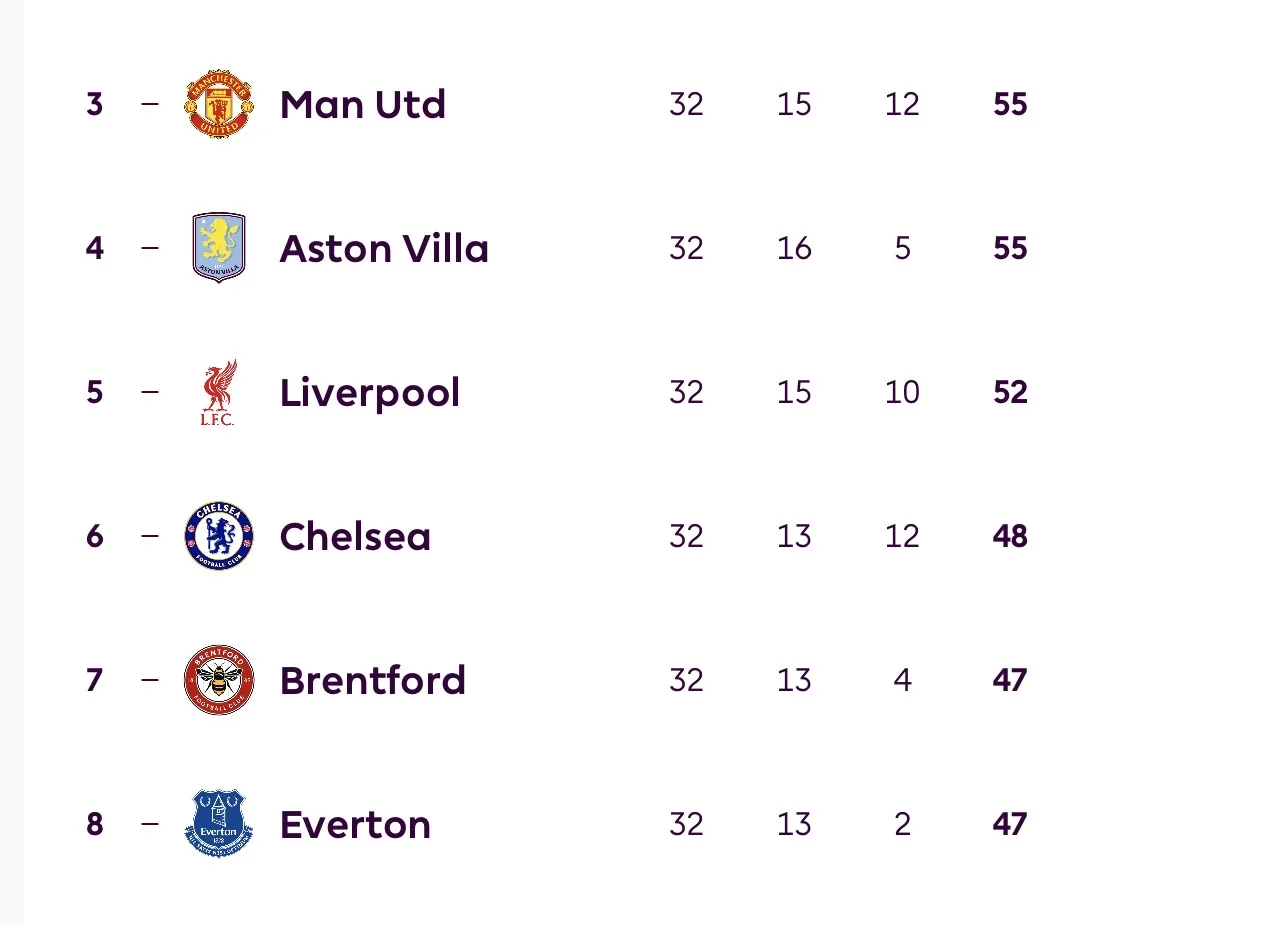View Chelsea club details
Viewport: 1288px width, 925px height.
coord(355,536)
